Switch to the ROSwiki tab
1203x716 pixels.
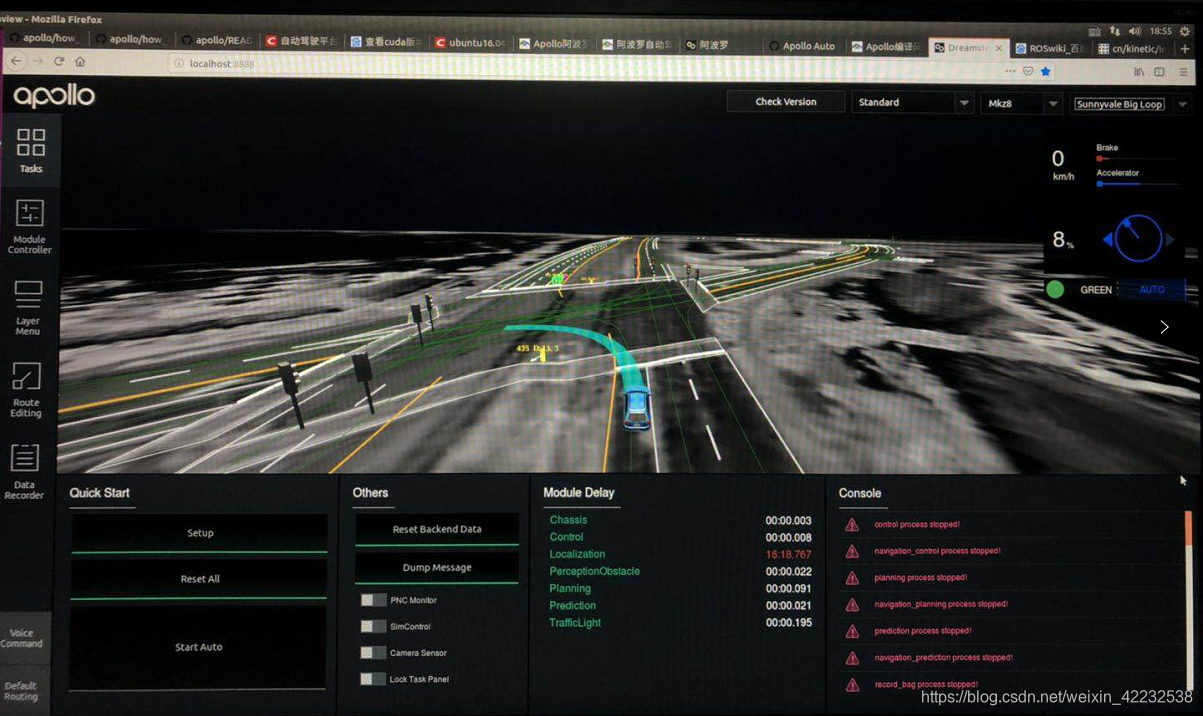click(x=1050, y=48)
